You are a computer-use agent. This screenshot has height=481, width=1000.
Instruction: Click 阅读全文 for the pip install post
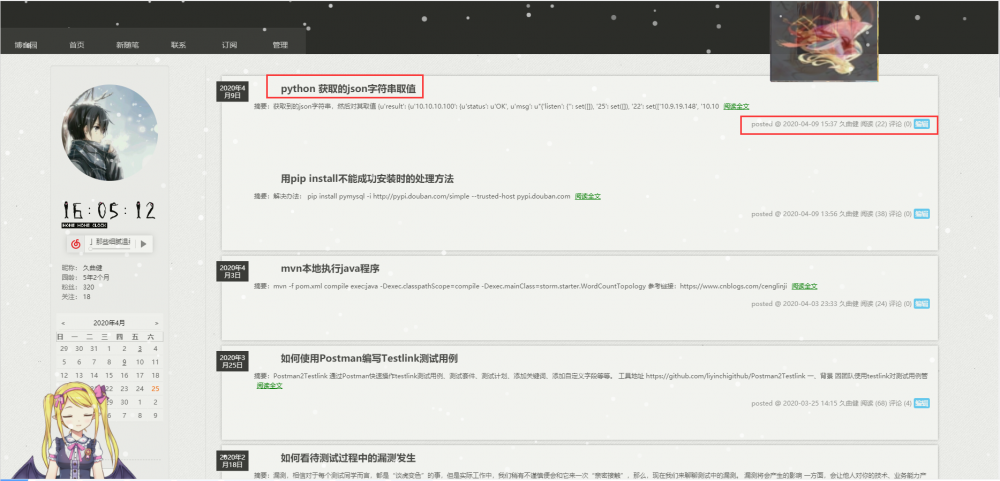click(x=588, y=196)
